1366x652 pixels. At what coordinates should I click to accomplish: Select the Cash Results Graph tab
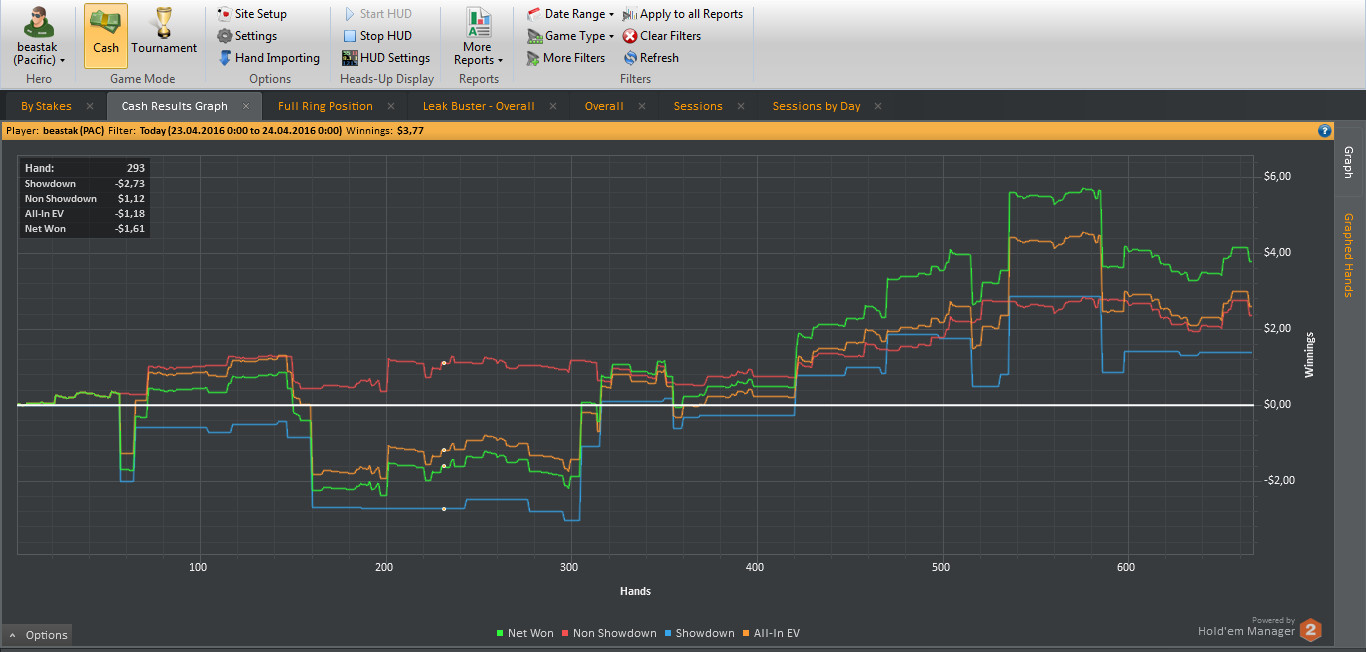(x=174, y=106)
